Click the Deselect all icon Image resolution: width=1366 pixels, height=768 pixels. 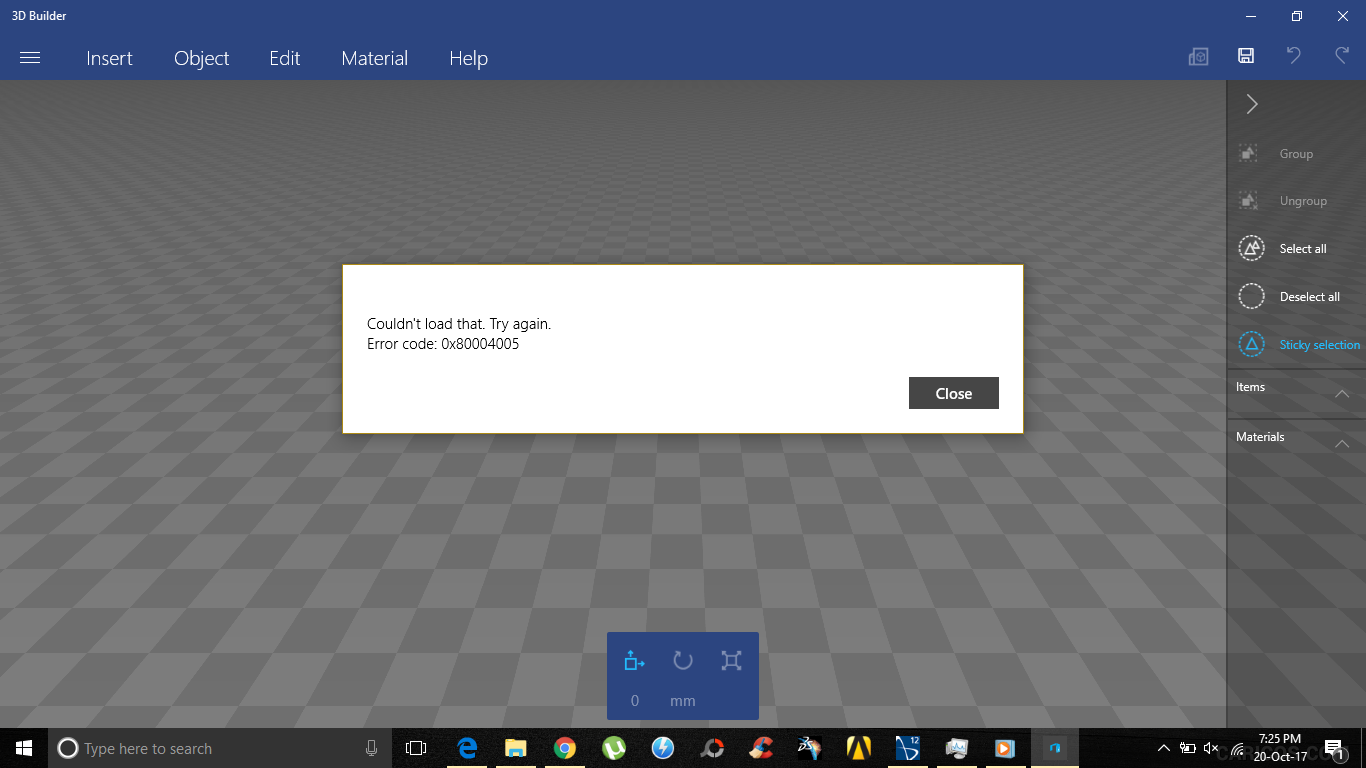[x=1252, y=296]
